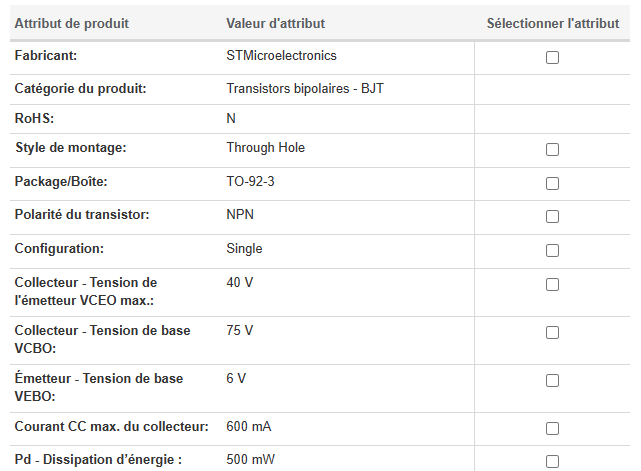641x471 pixels.
Task: Tick the Package/Boîte TO-92-3 checkbox
Action: (552, 184)
